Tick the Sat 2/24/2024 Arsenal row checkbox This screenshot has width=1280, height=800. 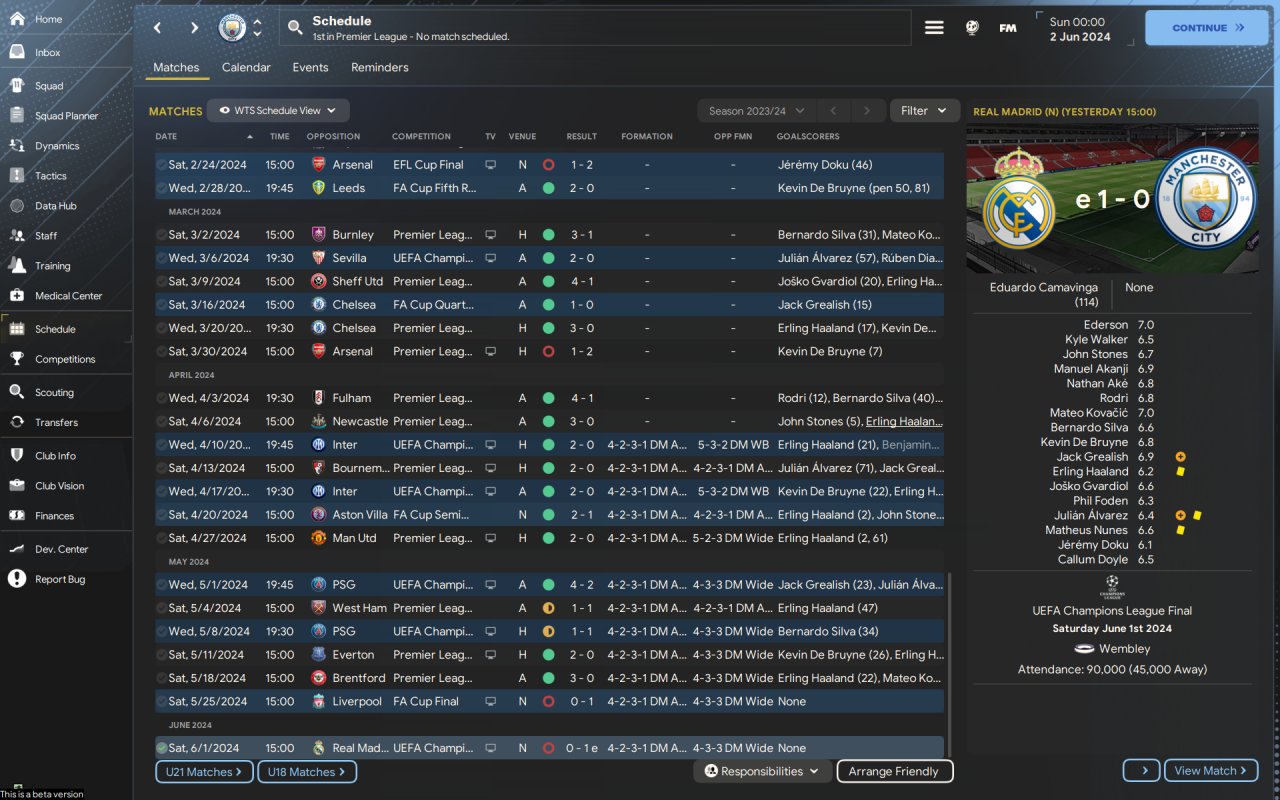pyautogui.click(x=161, y=165)
